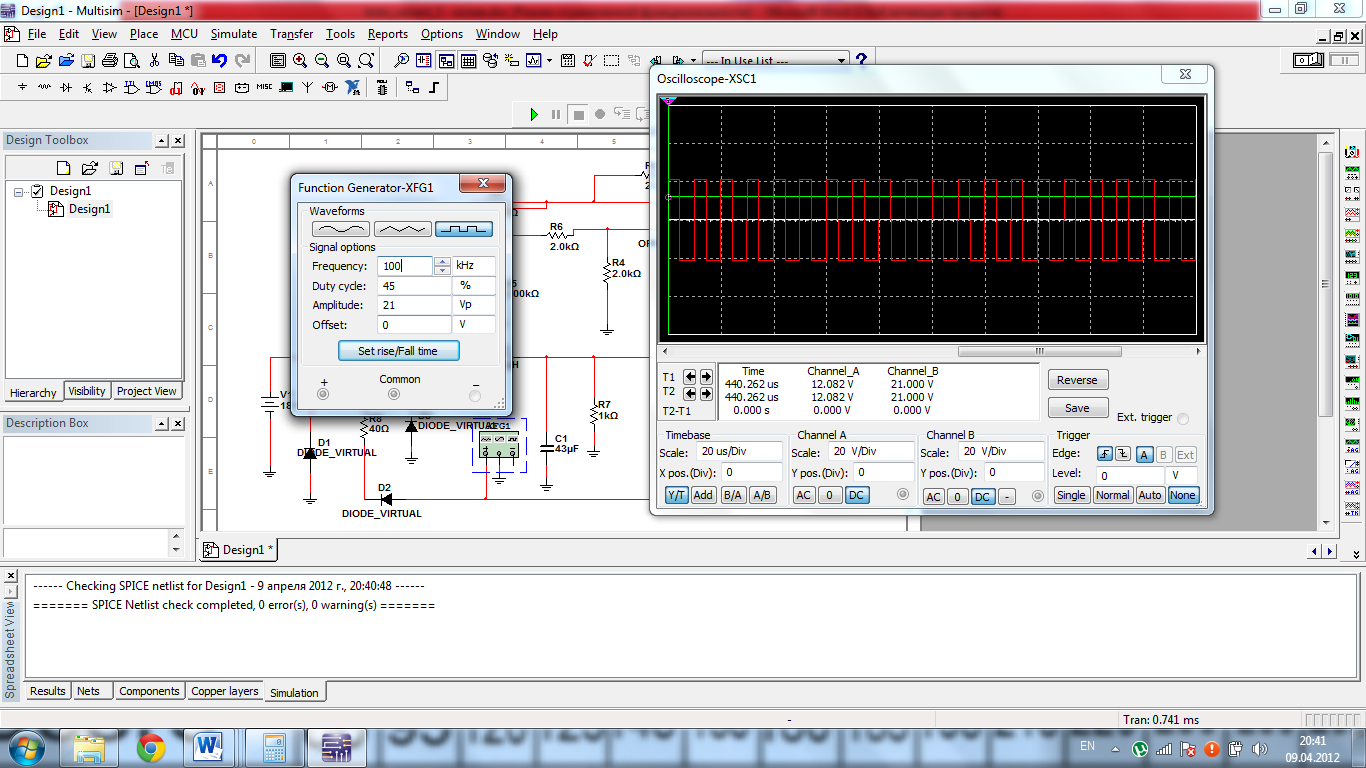1366x768 pixels.
Task: Set Channel B coupling to DC
Action: pyautogui.click(x=983, y=497)
